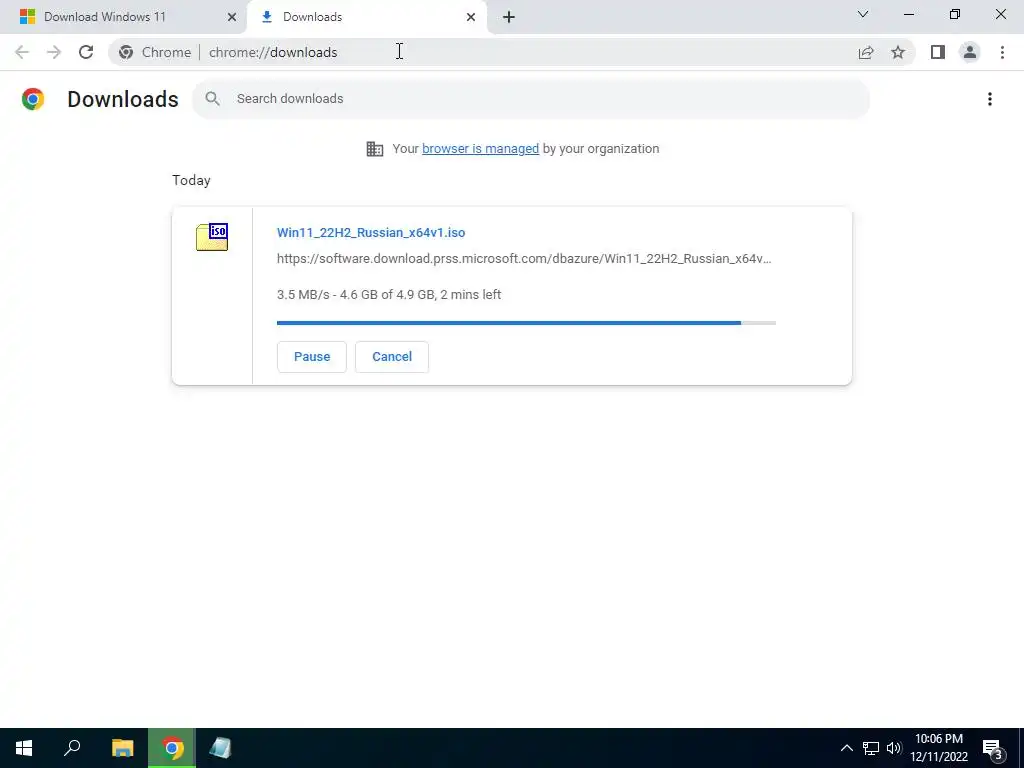Go back to the previous page
The width and height of the screenshot is (1024, 768).
[x=22, y=52]
